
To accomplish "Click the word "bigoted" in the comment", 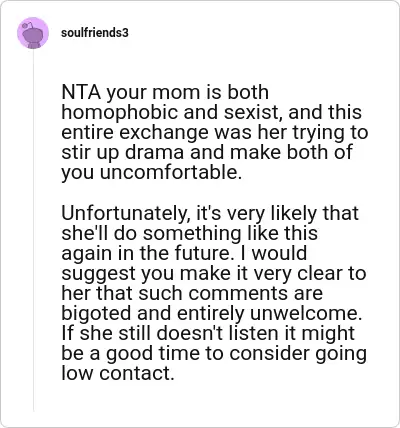I will (96, 314).
